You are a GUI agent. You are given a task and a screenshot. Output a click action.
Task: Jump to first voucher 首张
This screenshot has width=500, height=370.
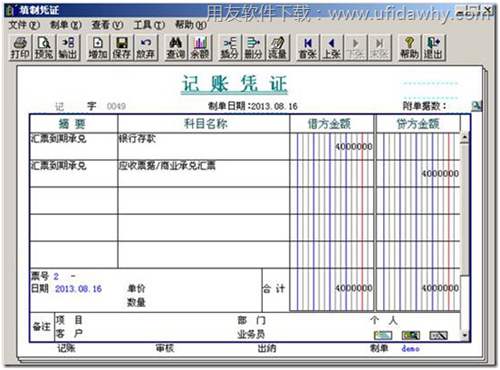tap(308, 48)
